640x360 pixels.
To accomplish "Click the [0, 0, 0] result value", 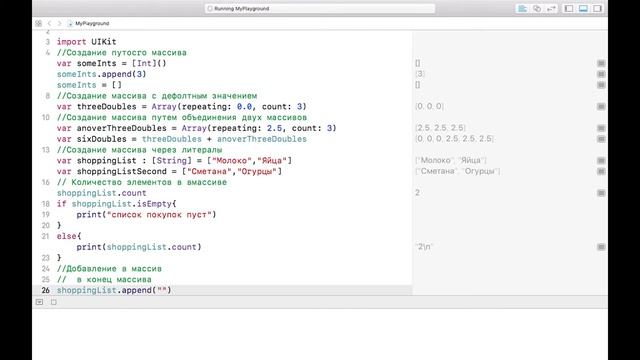I will pyautogui.click(x=429, y=106).
